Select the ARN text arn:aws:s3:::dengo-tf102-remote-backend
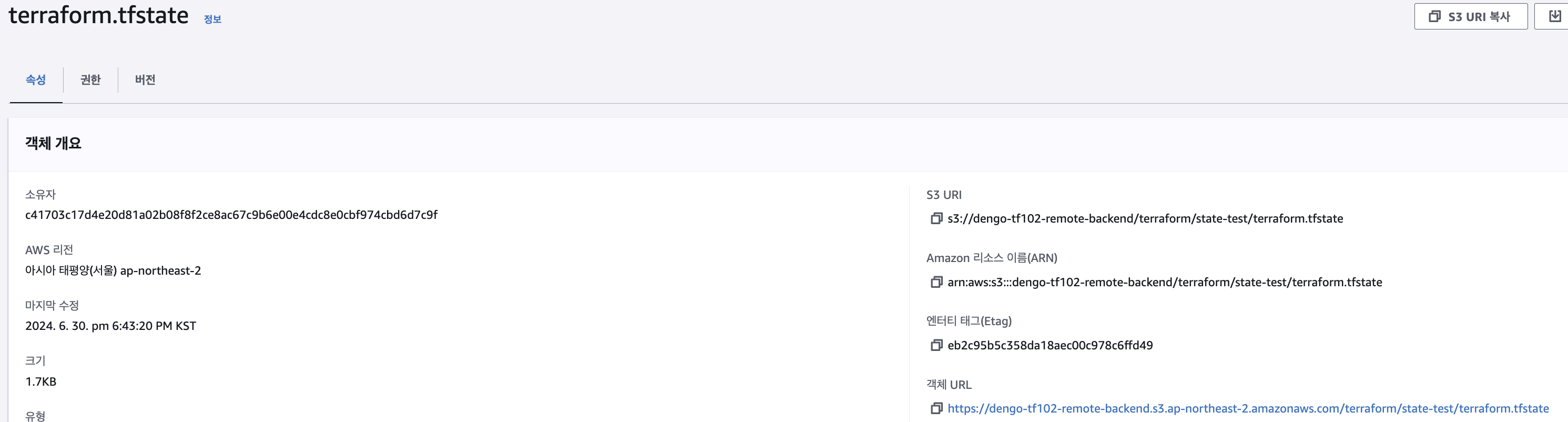 (1165, 282)
